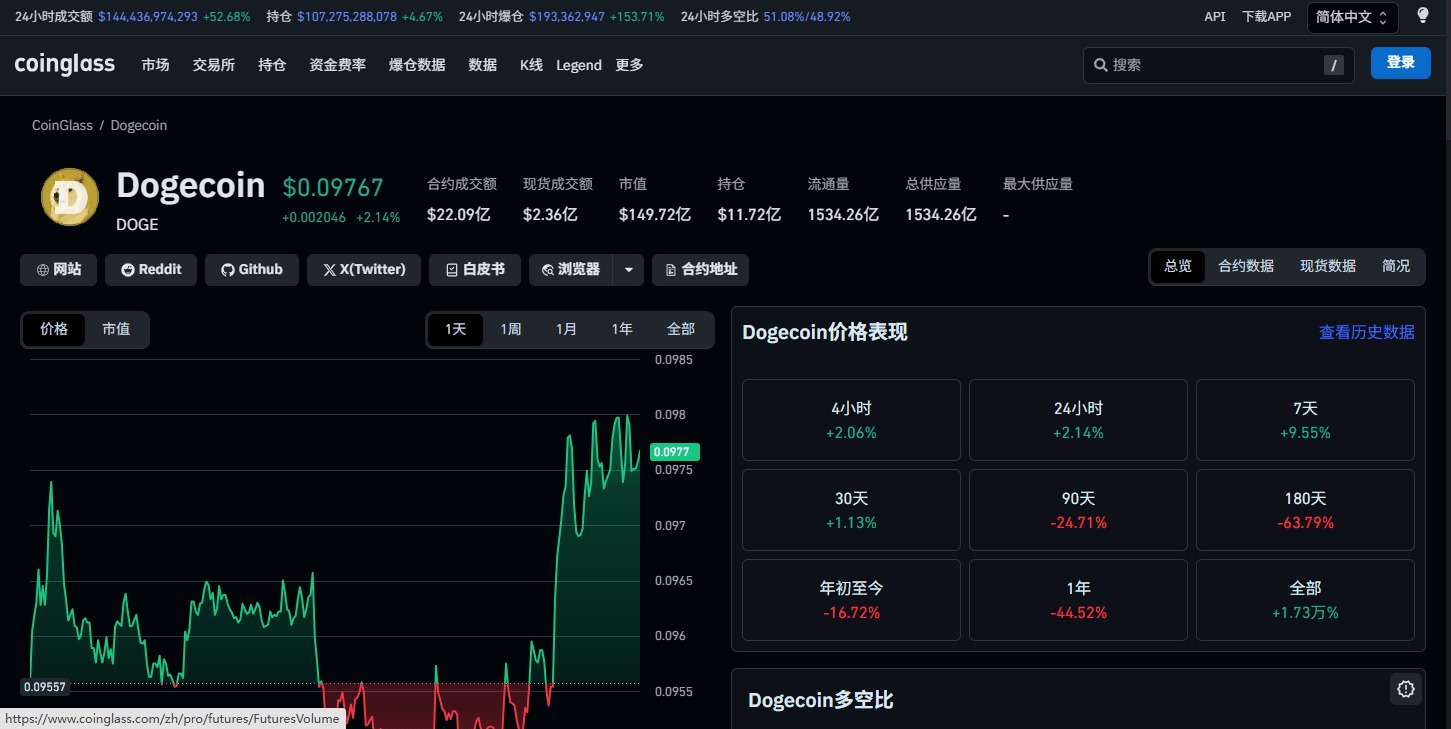Click the 0.0977 current price chart marker
The height and width of the screenshot is (729, 1451).
click(673, 452)
